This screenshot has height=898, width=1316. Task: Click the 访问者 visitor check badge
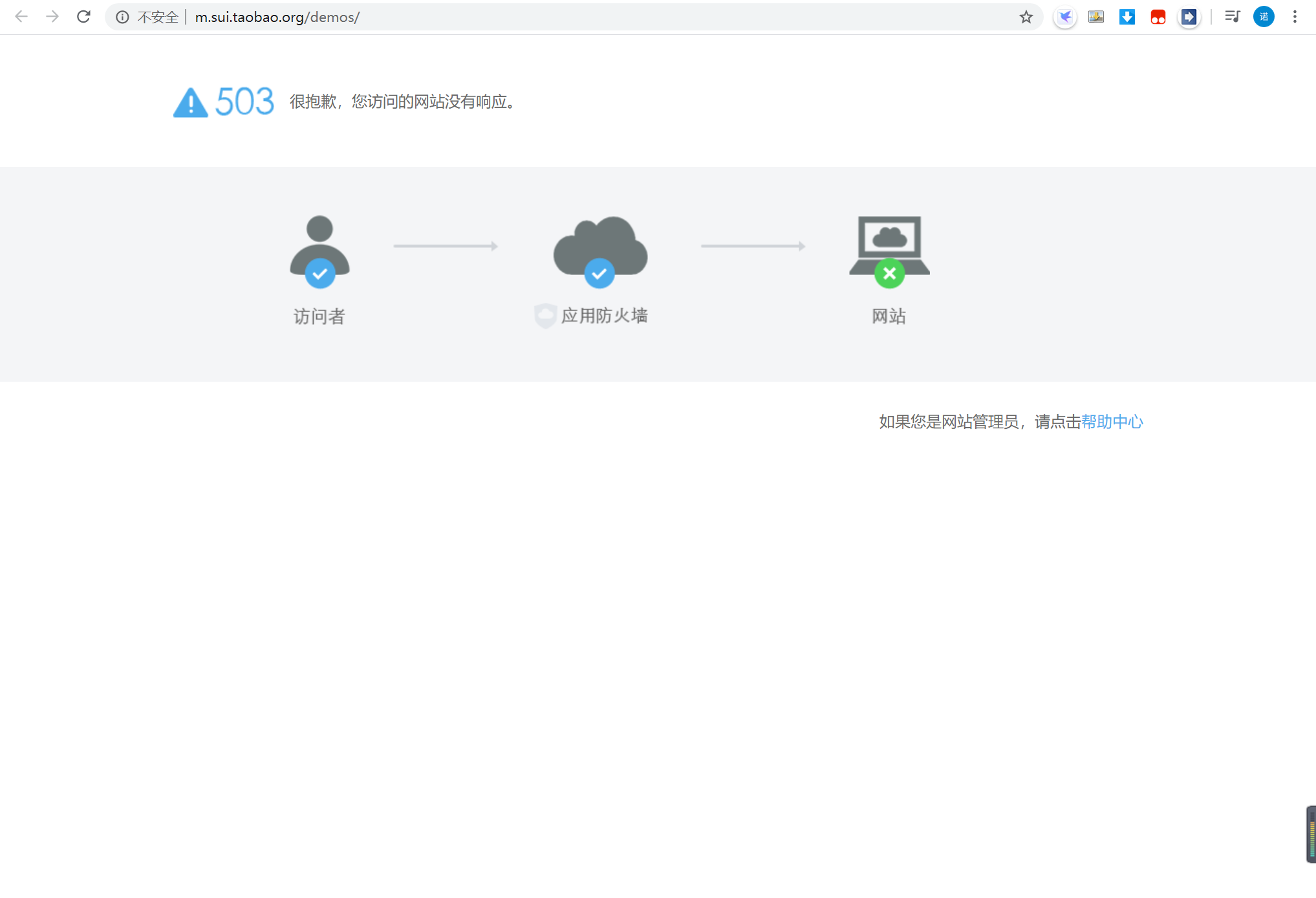tap(319, 273)
